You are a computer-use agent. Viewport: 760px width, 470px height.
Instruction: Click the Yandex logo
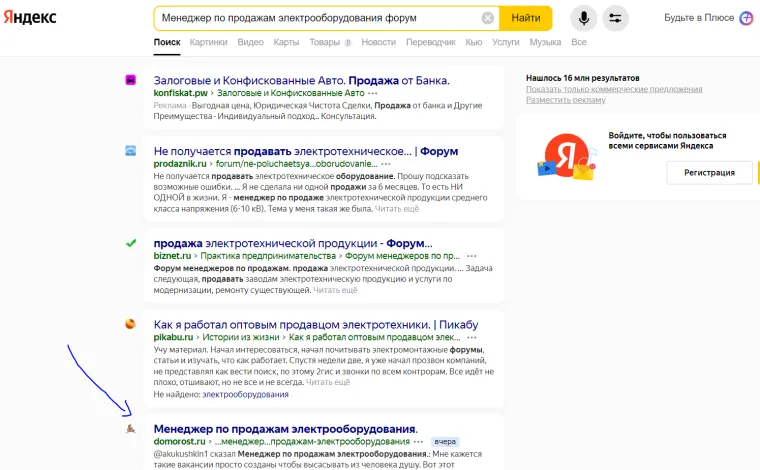pos(28,18)
